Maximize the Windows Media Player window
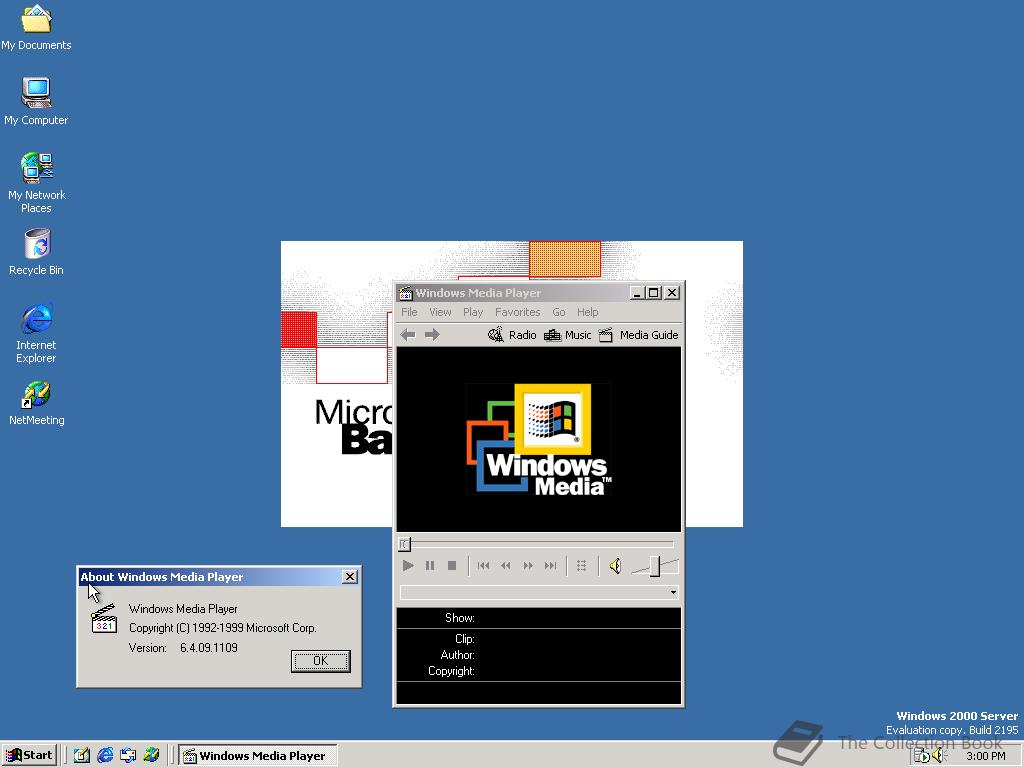The width and height of the screenshot is (1024, 768). coord(653,293)
